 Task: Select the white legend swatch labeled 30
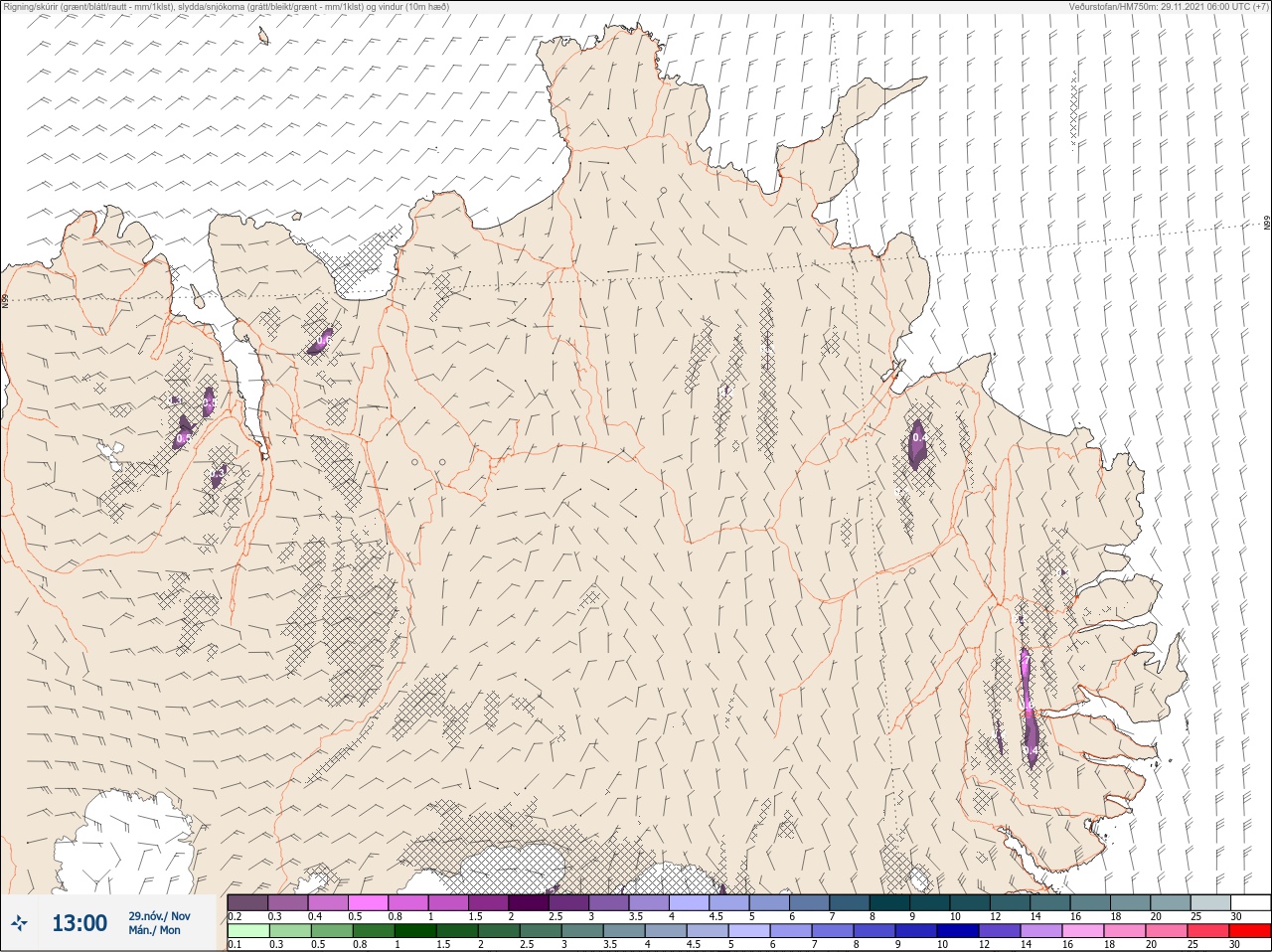(x=1250, y=901)
